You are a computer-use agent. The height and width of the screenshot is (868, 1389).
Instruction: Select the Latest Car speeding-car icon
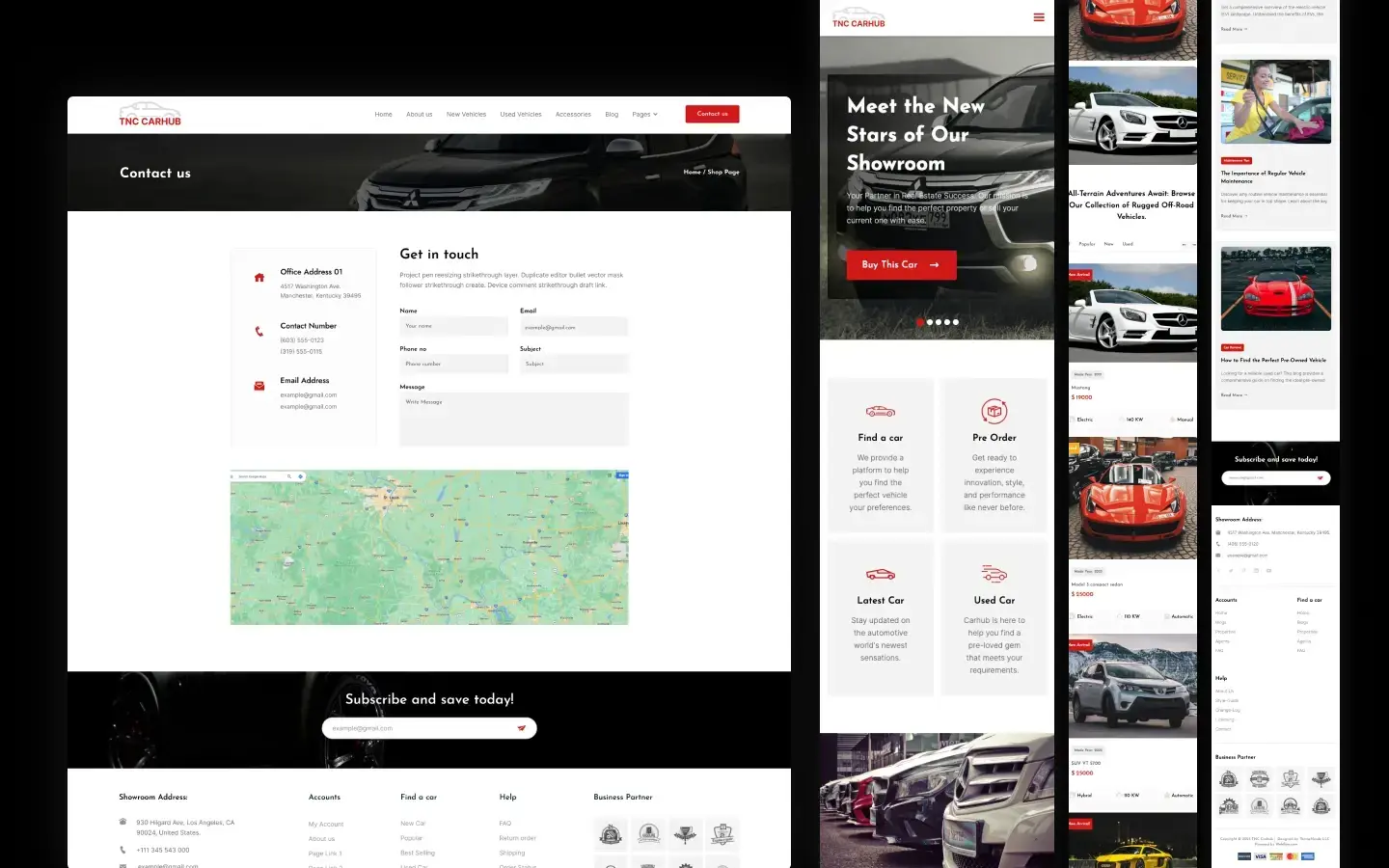880,573
